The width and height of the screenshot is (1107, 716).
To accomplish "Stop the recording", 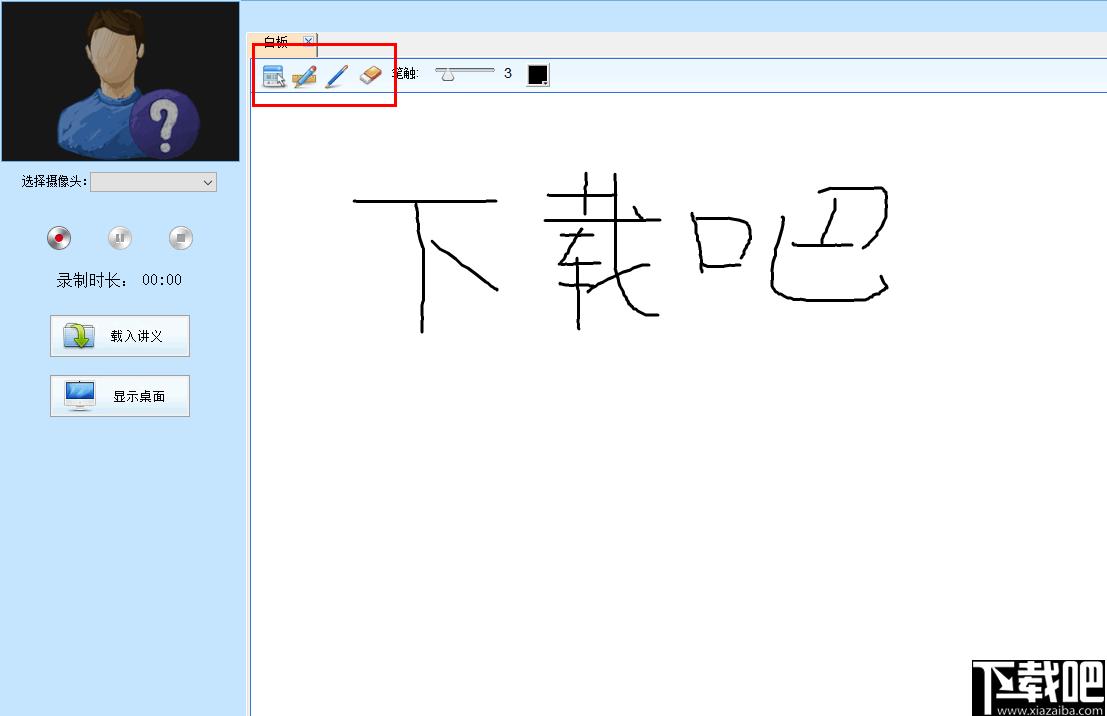I will (x=180, y=238).
